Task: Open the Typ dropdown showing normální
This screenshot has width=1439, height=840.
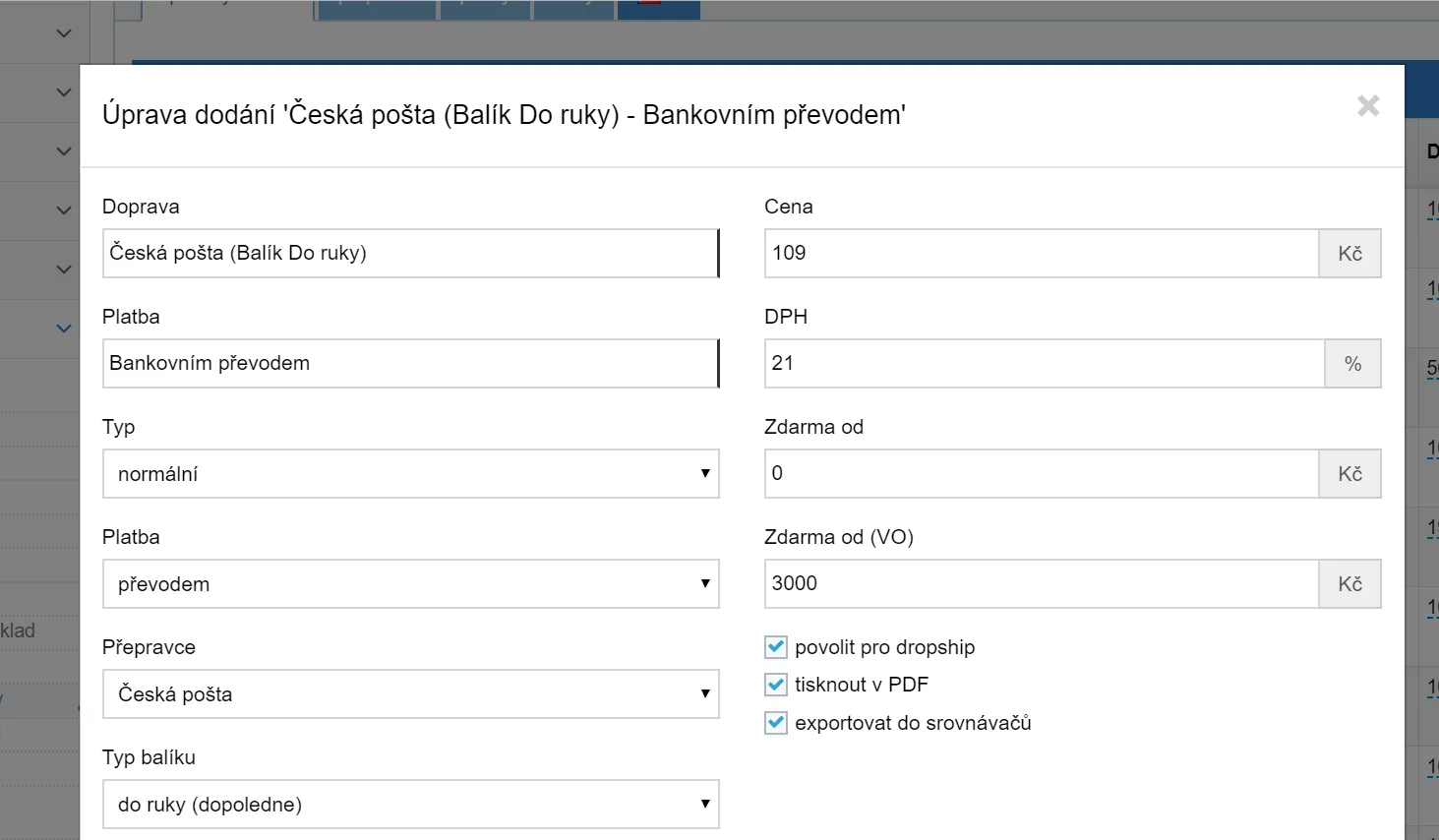Action: tap(411, 474)
